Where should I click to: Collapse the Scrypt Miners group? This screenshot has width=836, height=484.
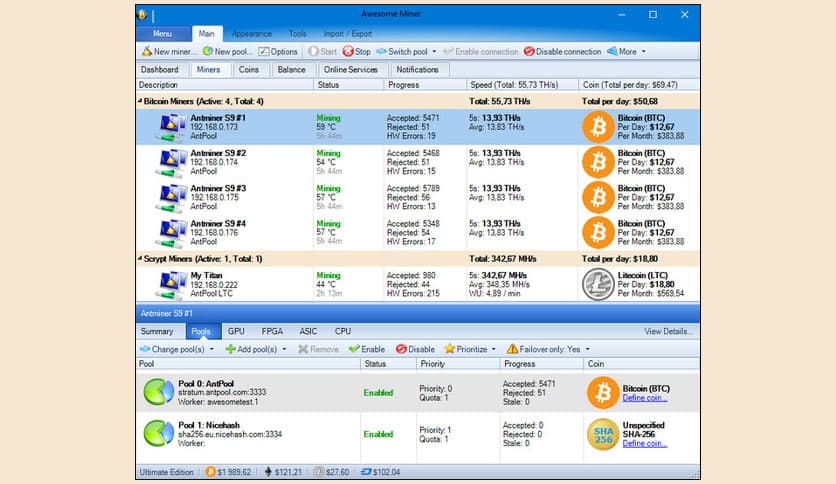point(140,259)
